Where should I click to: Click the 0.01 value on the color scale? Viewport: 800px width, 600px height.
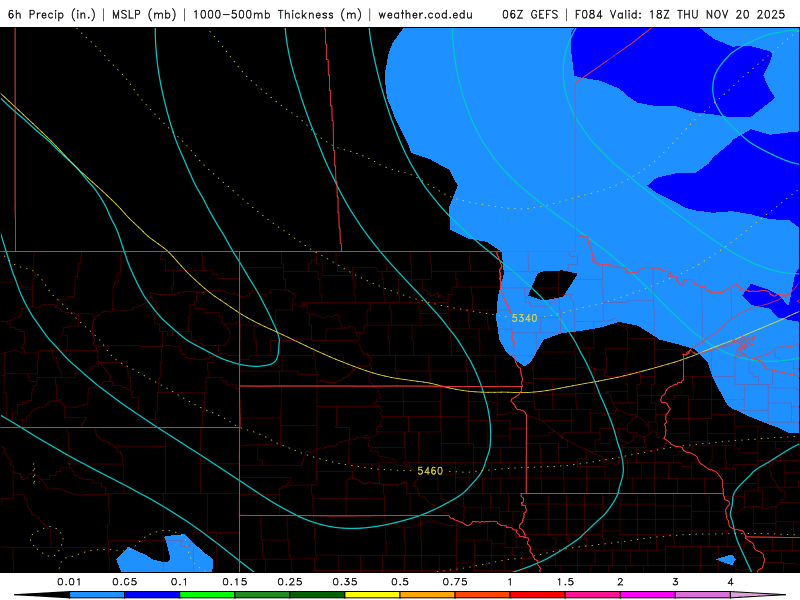pos(69,582)
